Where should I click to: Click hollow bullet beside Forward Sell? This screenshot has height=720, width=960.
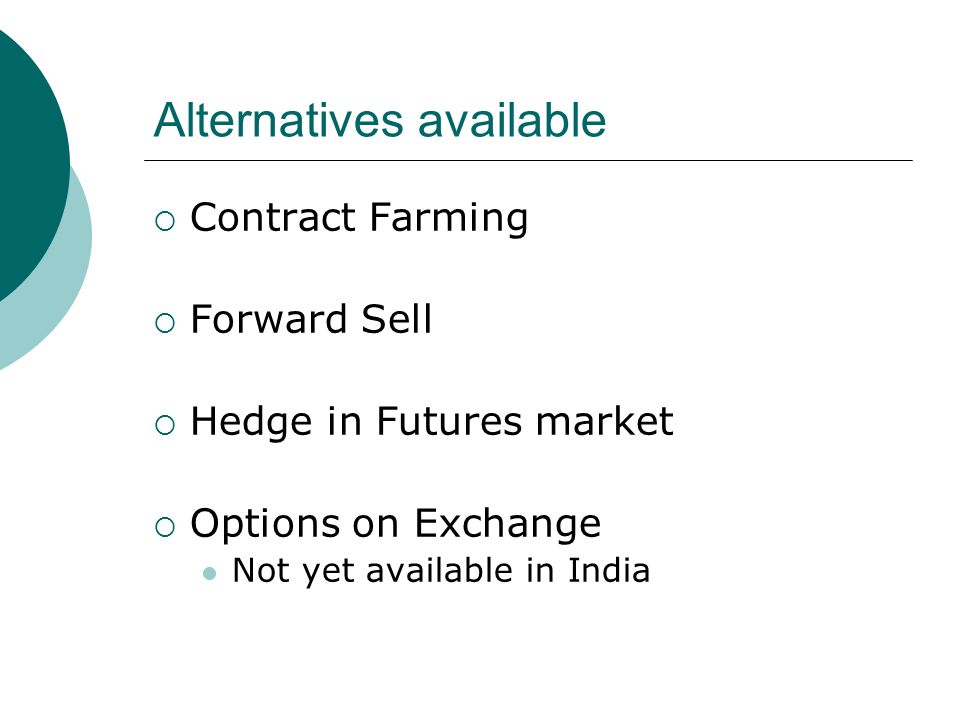click(x=165, y=323)
